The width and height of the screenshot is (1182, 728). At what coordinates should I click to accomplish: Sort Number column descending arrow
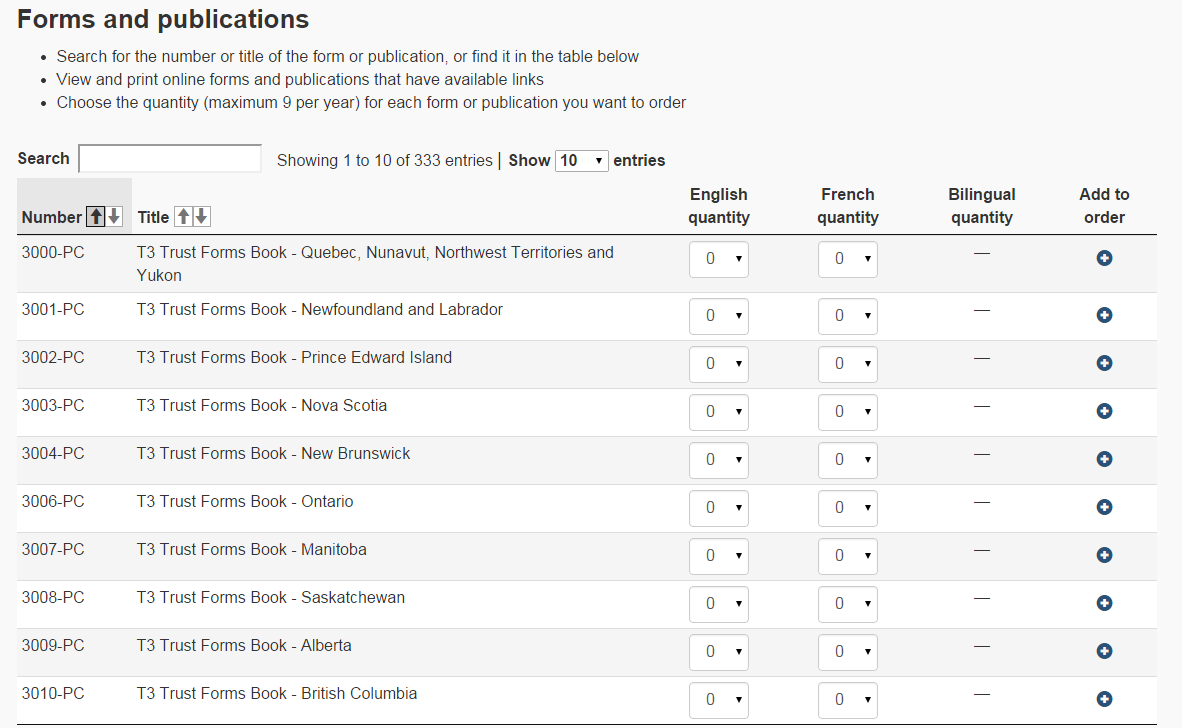(x=114, y=217)
